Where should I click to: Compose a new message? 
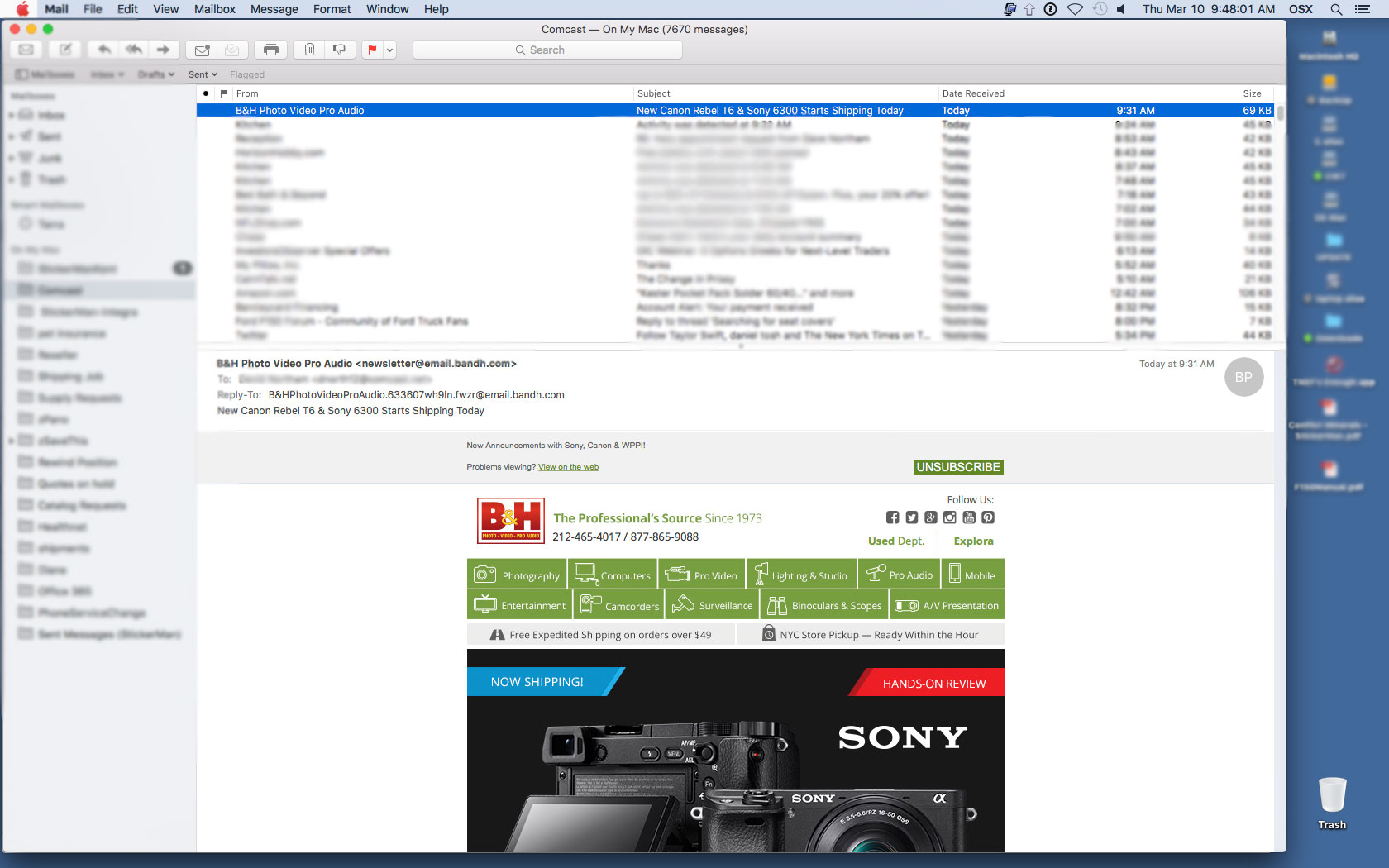(65, 50)
